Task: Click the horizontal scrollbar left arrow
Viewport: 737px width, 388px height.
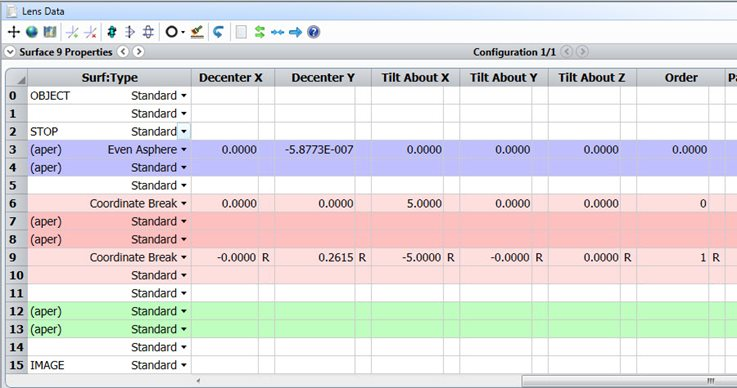Action: pyautogui.click(x=198, y=380)
